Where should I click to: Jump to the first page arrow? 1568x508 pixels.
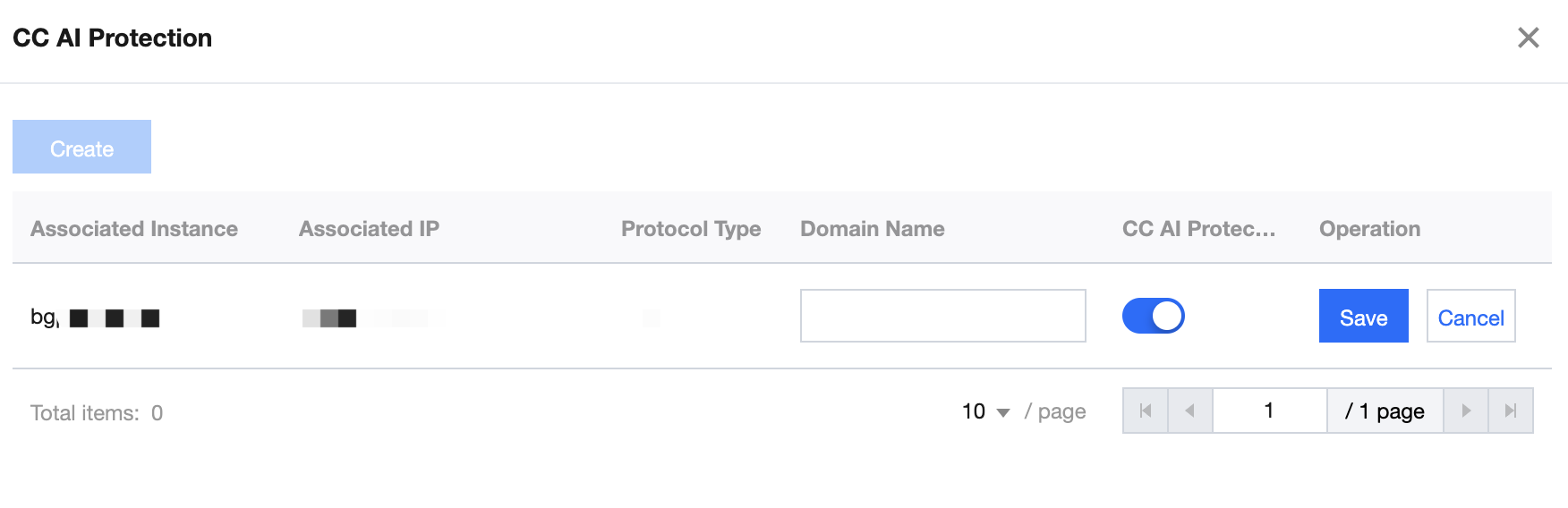click(1146, 411)
